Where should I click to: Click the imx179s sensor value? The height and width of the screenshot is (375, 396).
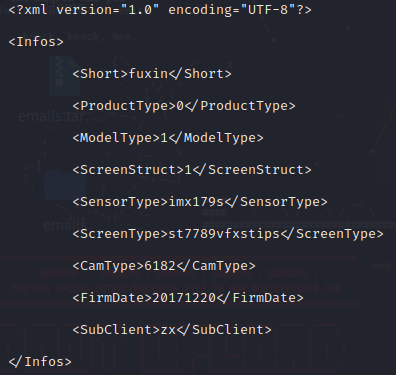(196, 202)
